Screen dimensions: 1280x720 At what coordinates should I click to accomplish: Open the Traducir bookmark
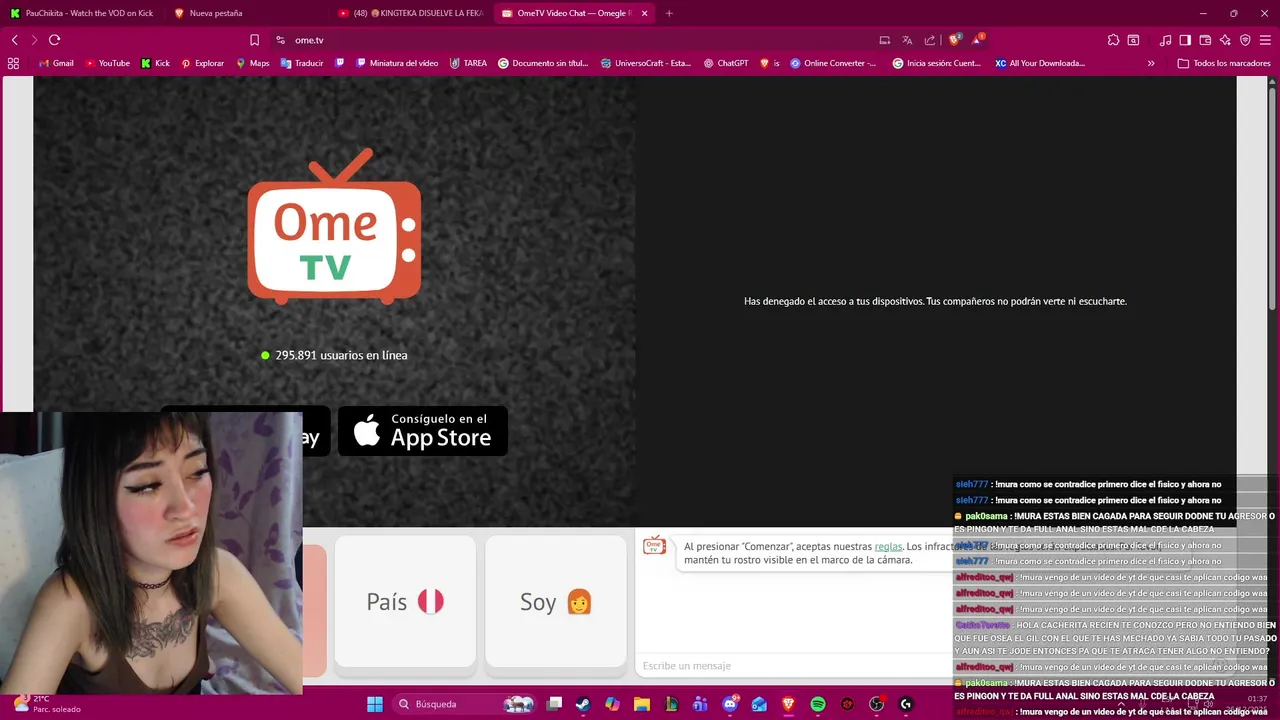(302, 63)
